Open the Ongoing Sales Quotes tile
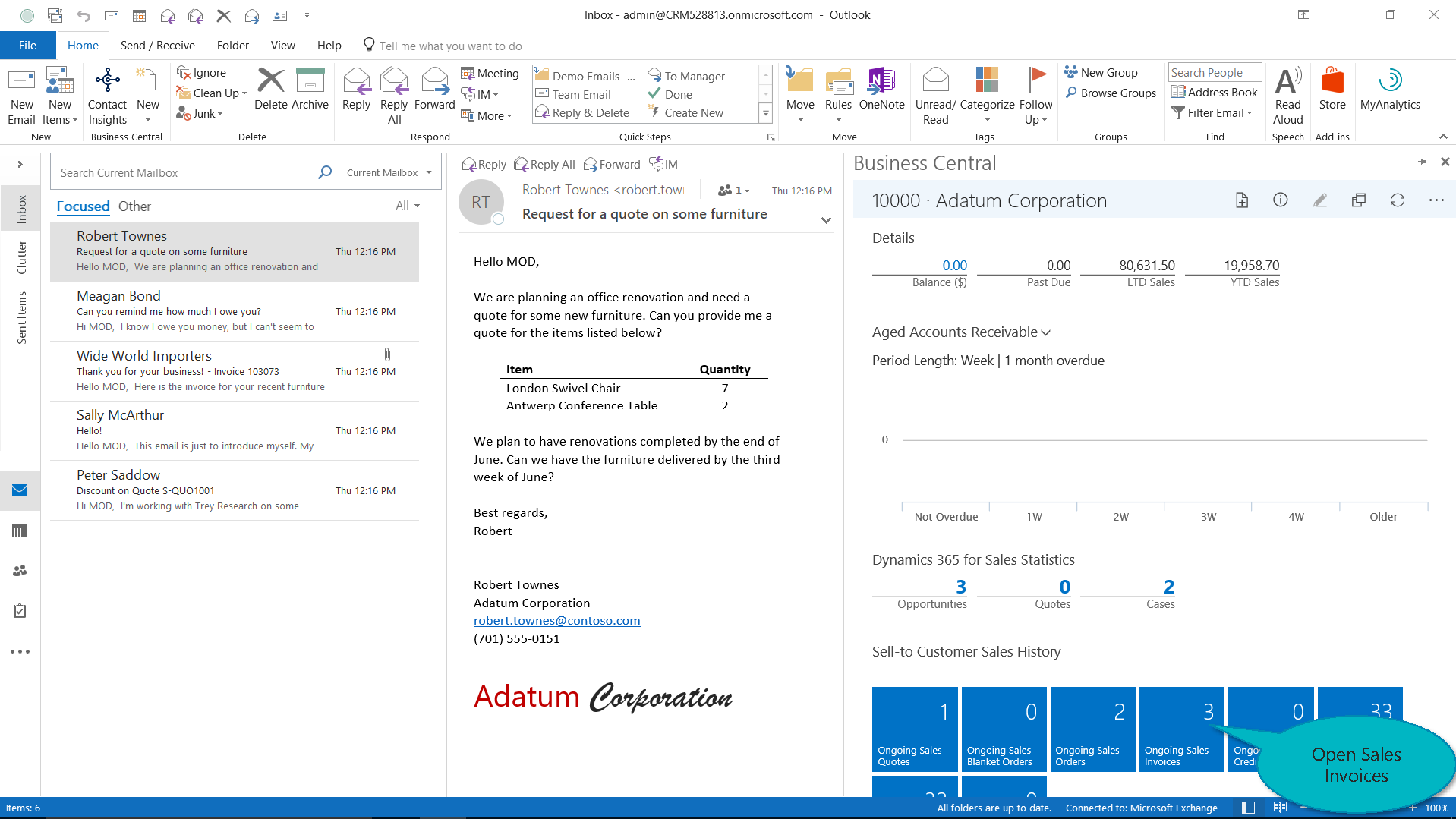Image resolution: width=1456 pixels, height=819 pixels. pyautogui.click(x=914, y=729)
